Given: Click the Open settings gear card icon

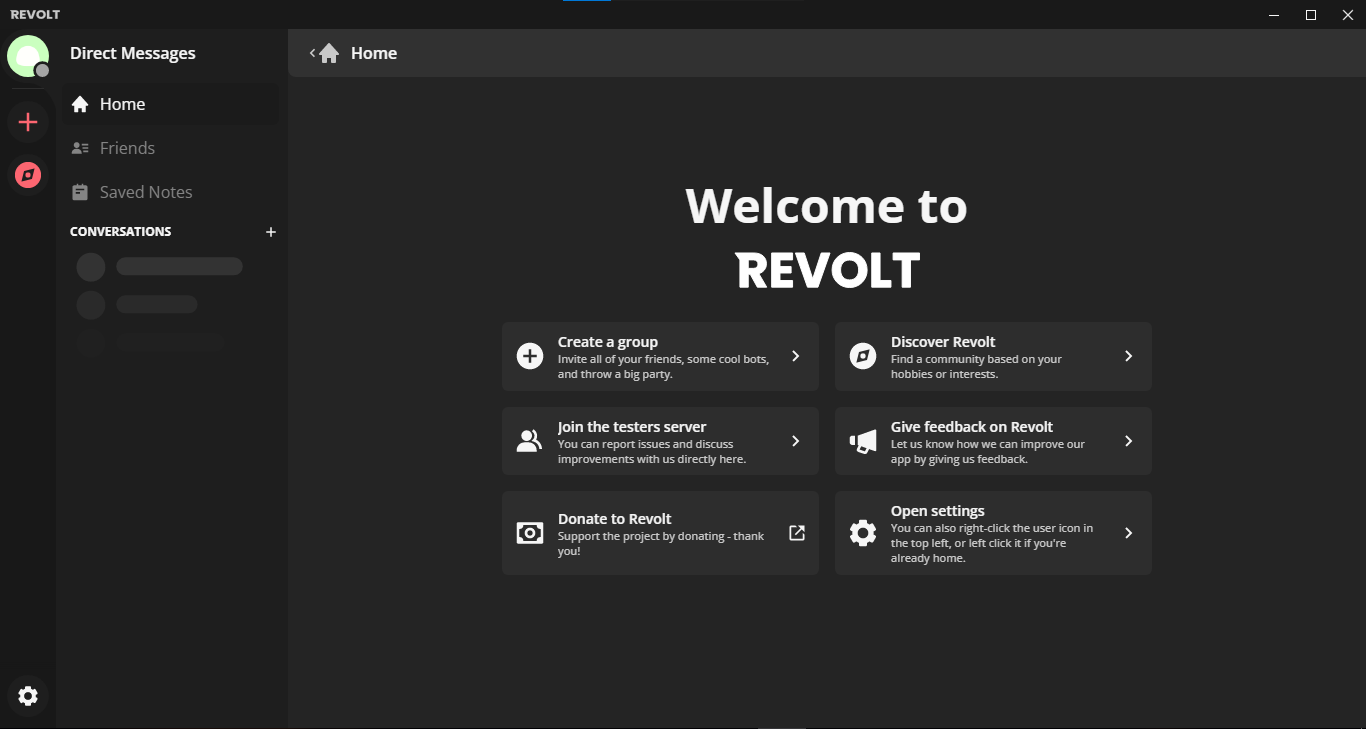Looking at the screenshot, I should point(863,533).
